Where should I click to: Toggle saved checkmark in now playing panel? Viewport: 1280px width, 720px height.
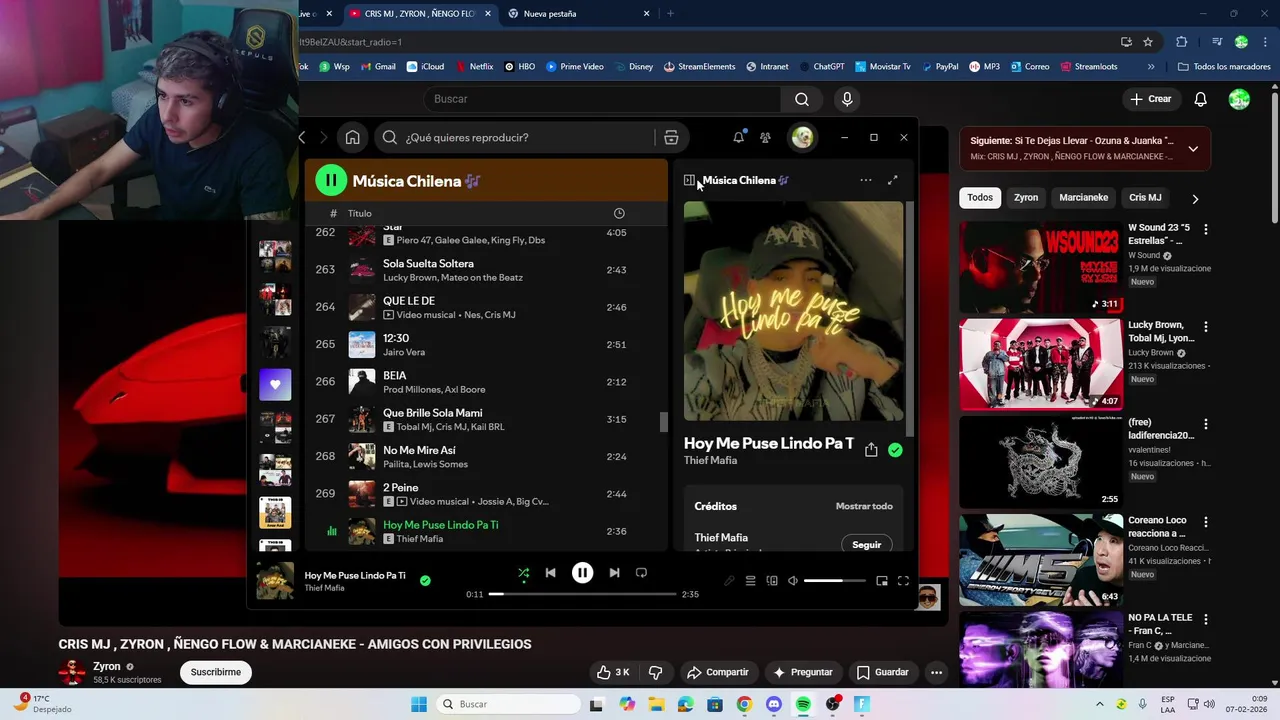point(895,450)
